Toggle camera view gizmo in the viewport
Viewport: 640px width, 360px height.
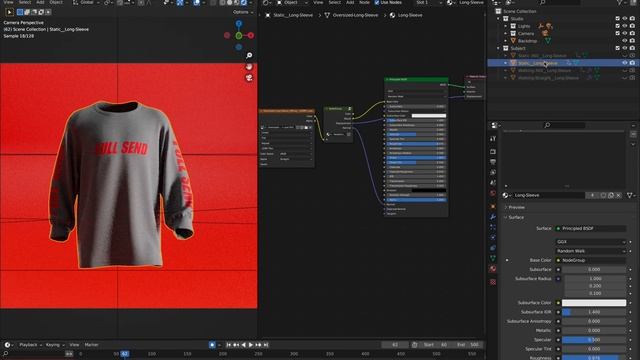pos(249,78)
